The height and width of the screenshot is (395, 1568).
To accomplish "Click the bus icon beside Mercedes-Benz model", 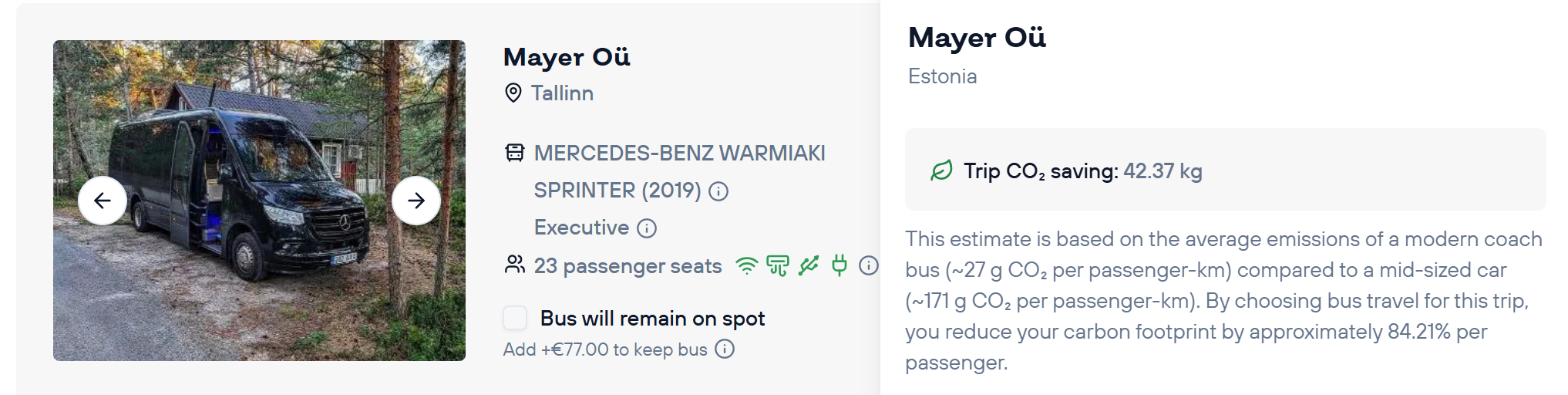I will [514, 153].
